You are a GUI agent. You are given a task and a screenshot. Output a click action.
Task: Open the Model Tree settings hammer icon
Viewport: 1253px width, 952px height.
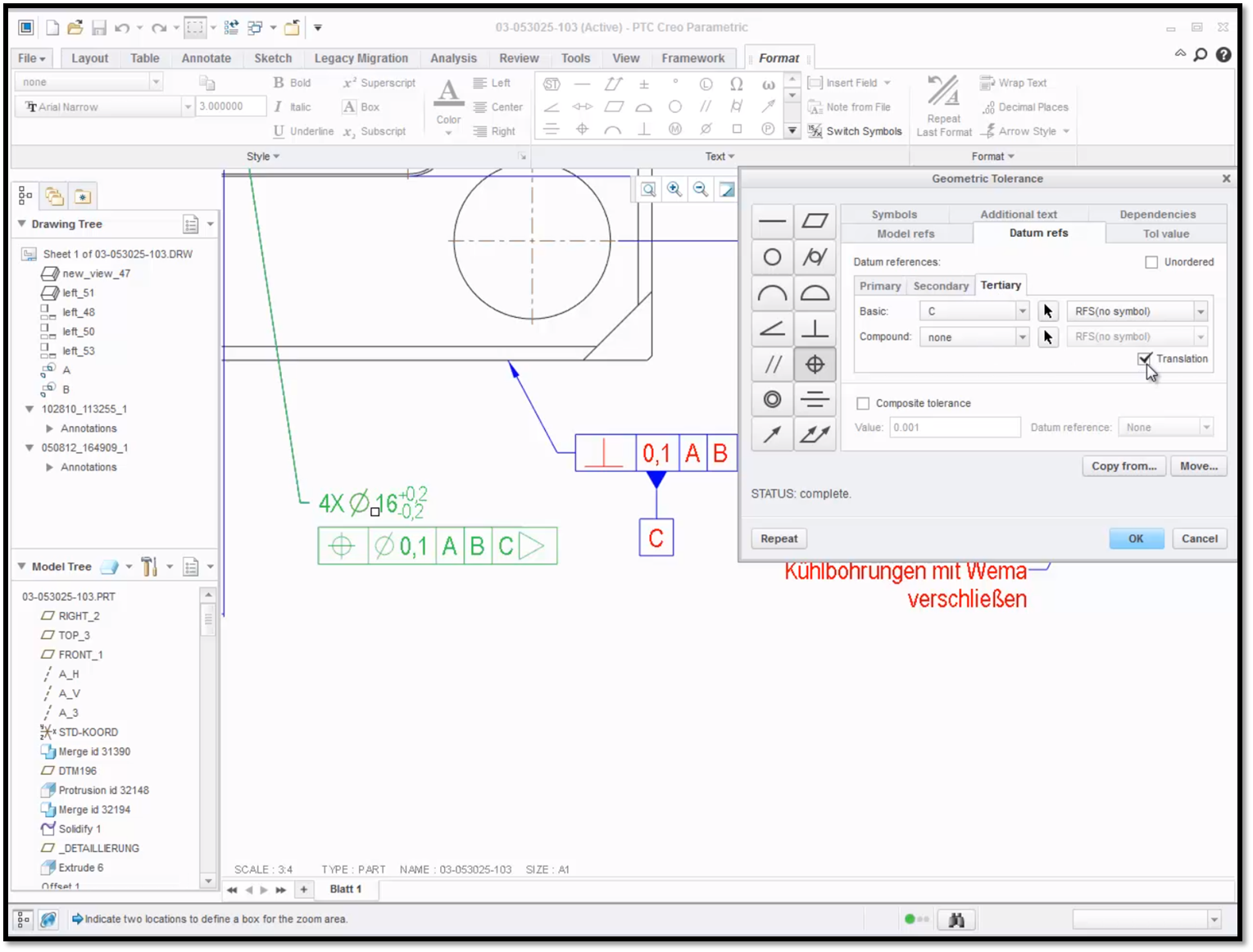148,567
